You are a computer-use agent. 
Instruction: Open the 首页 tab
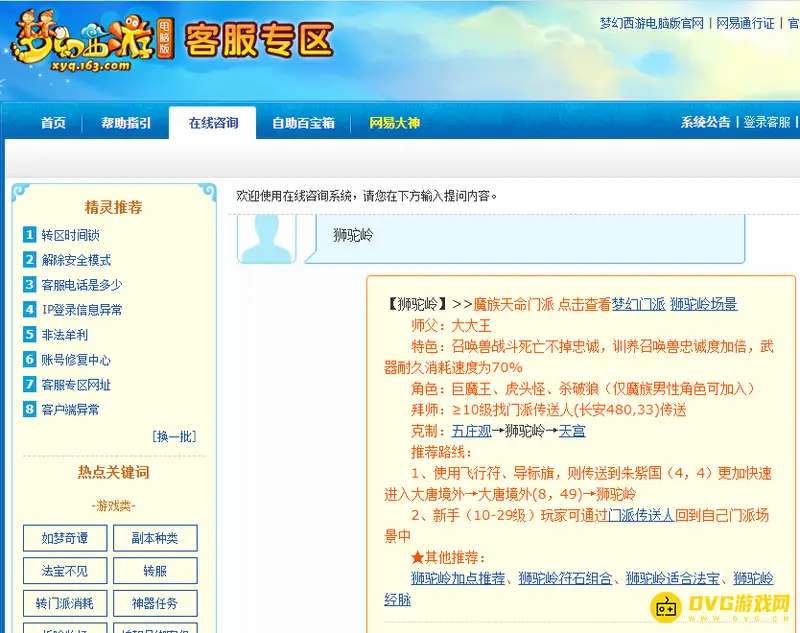click(x=53, y=123)
